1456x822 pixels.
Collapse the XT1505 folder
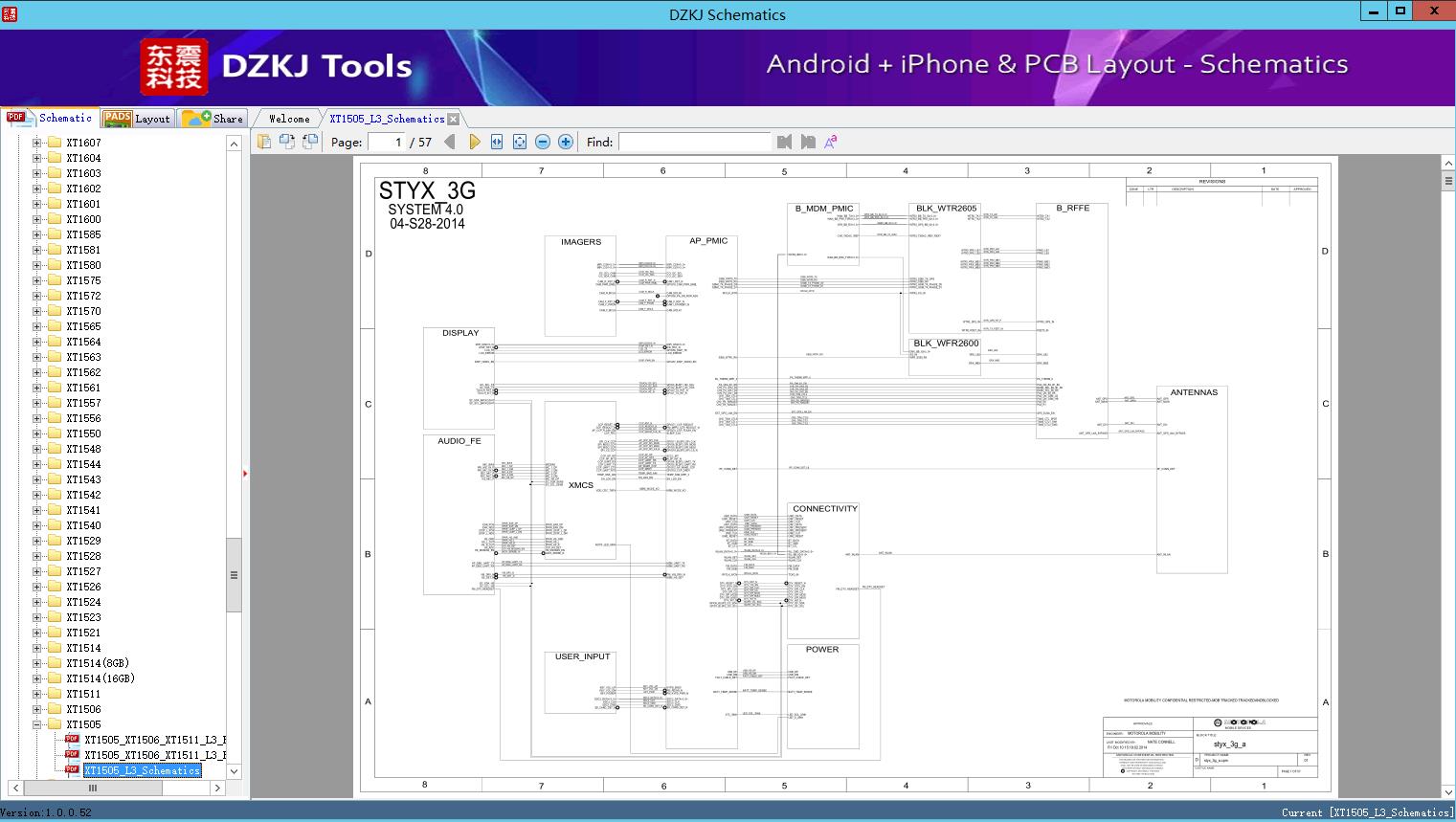(x=36, y=724)
